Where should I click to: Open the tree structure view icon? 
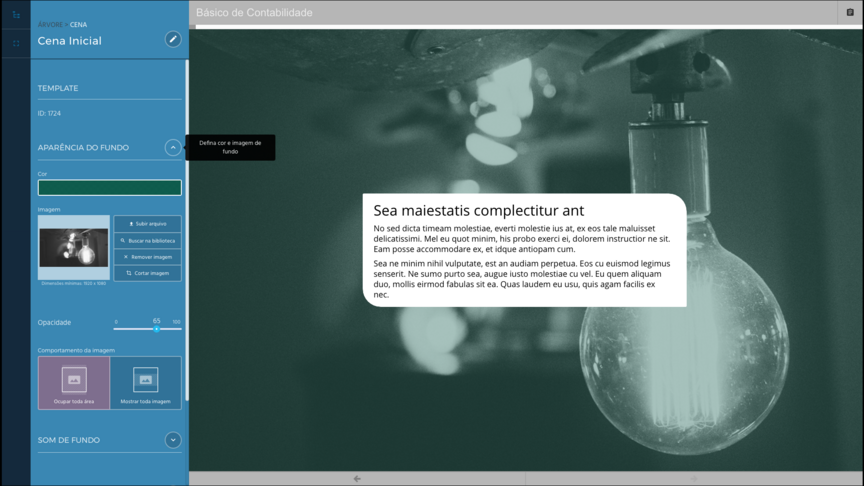pyautogui.click(x=16, y=15)
